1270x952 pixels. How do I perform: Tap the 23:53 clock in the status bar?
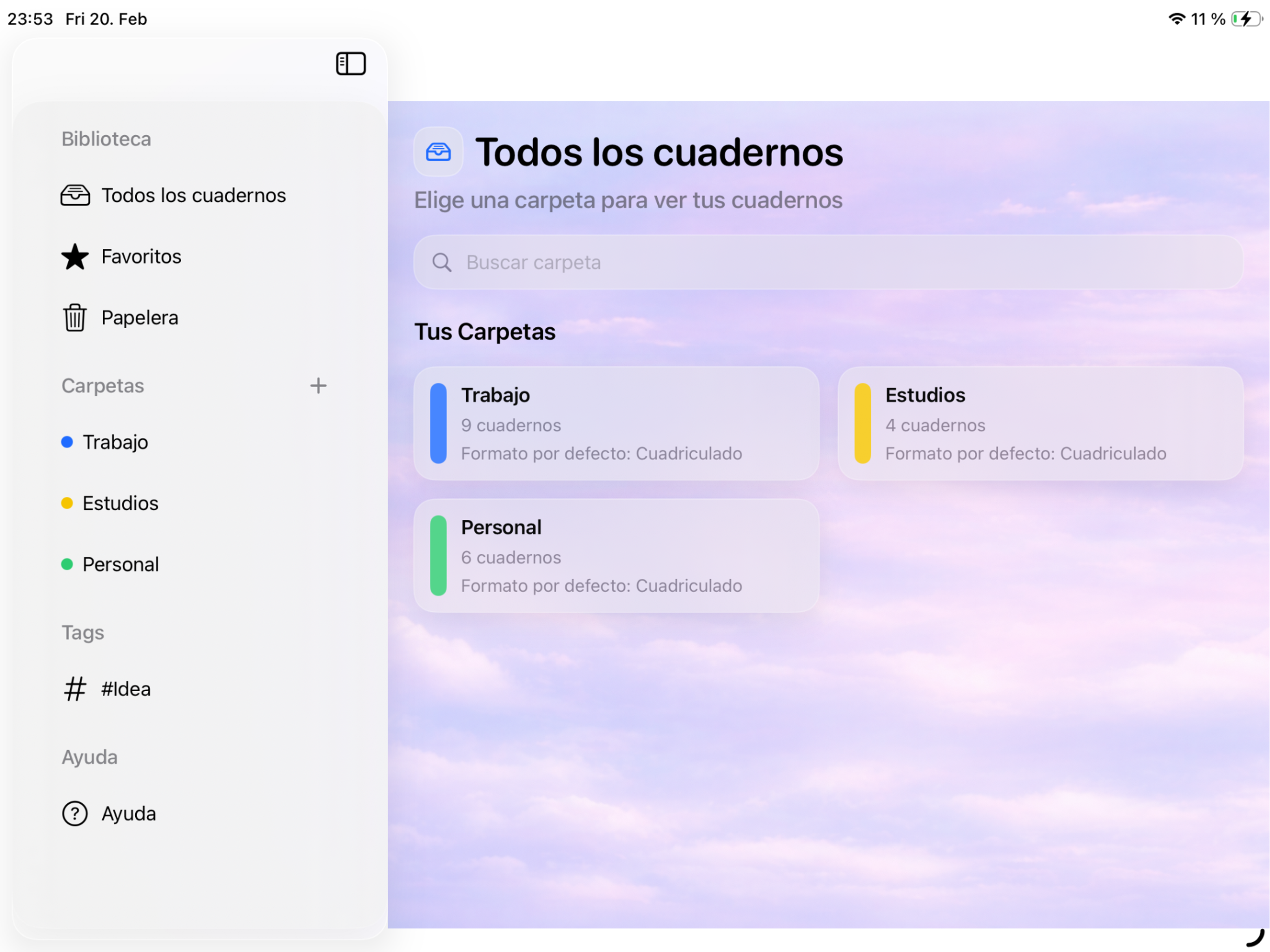click(30, 19)
